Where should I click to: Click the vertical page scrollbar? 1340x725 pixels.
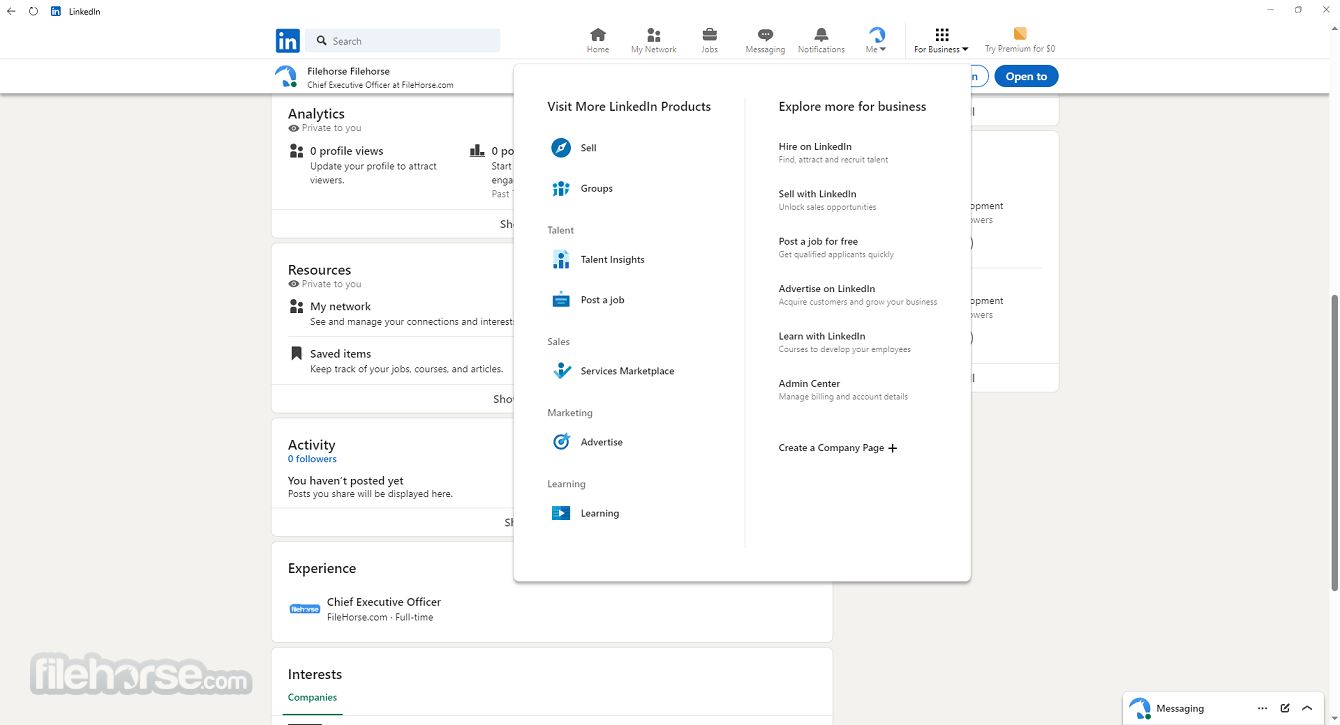[x=1333, y=443]
